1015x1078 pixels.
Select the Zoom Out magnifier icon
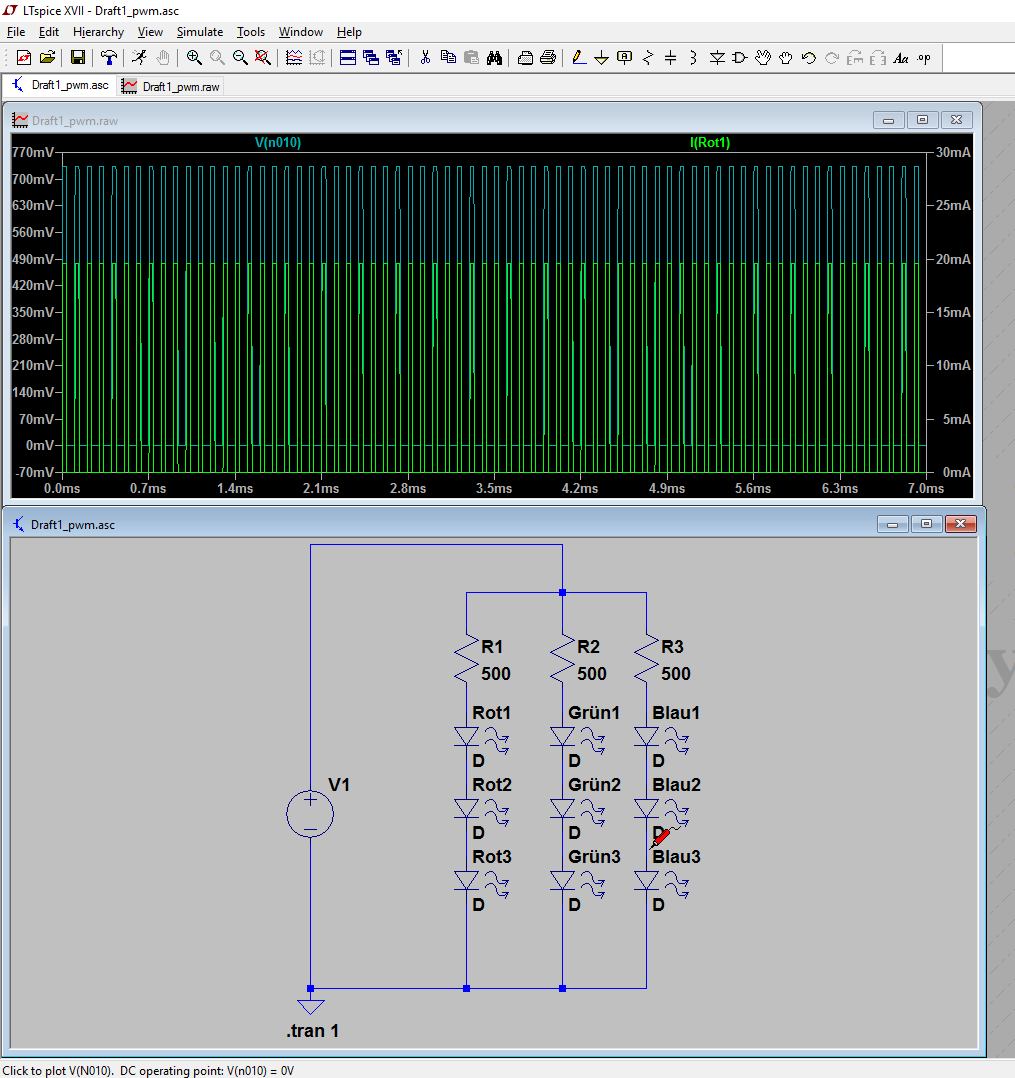(240, 58)
